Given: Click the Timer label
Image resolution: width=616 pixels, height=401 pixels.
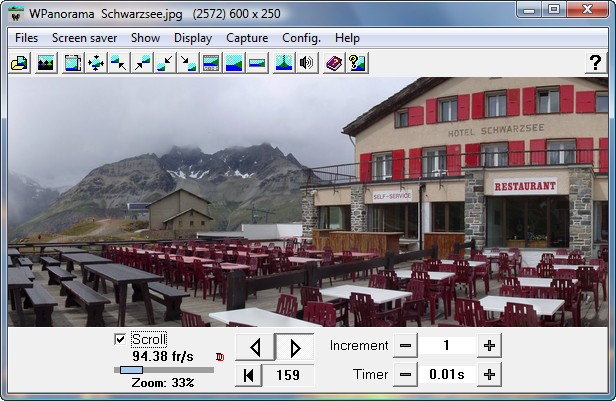Looking at the screenshot, I should tap(370, 375).
